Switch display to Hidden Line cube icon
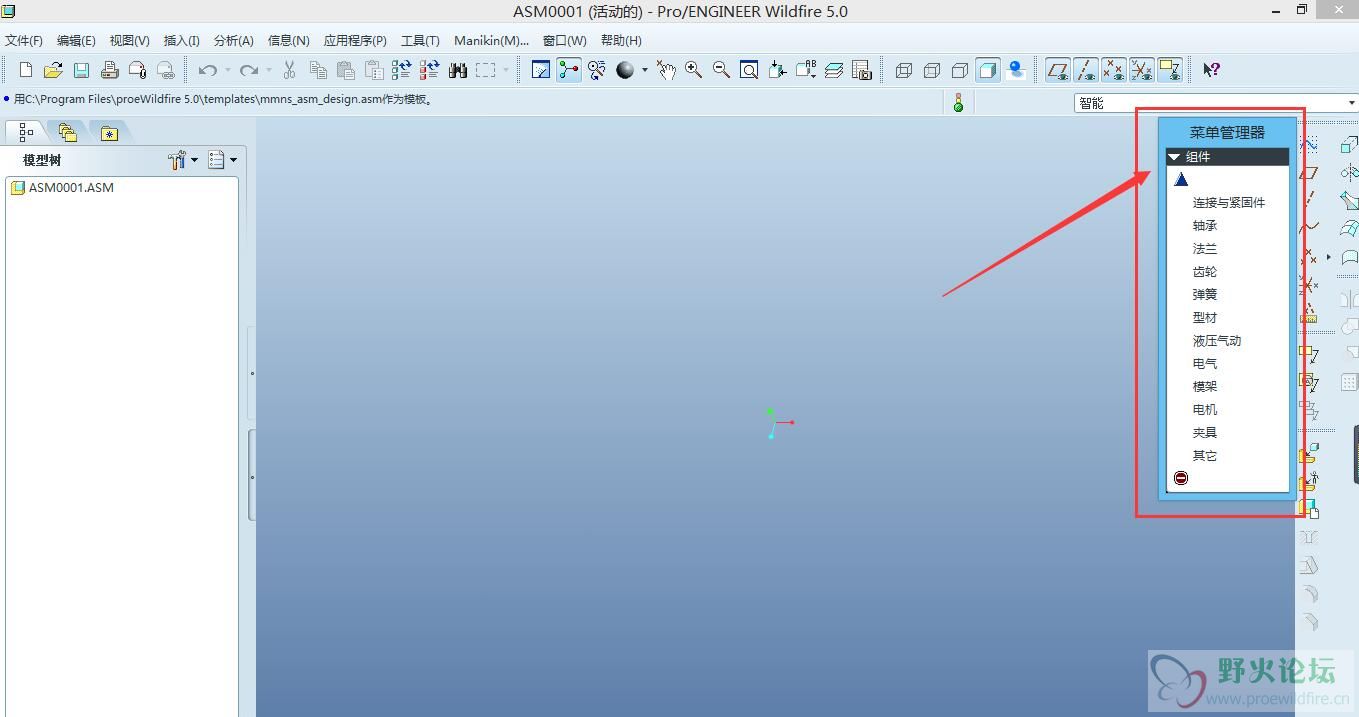1359x717 pixels. [x=932, y=70]
